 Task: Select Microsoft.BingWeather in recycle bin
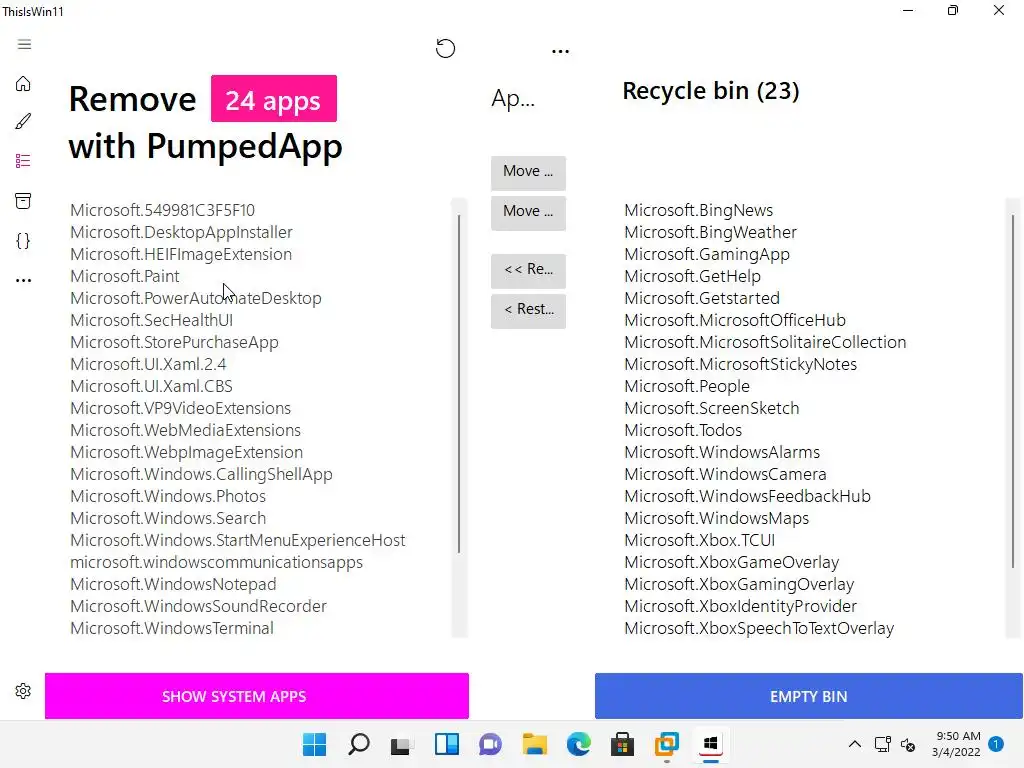pos(711,232)
